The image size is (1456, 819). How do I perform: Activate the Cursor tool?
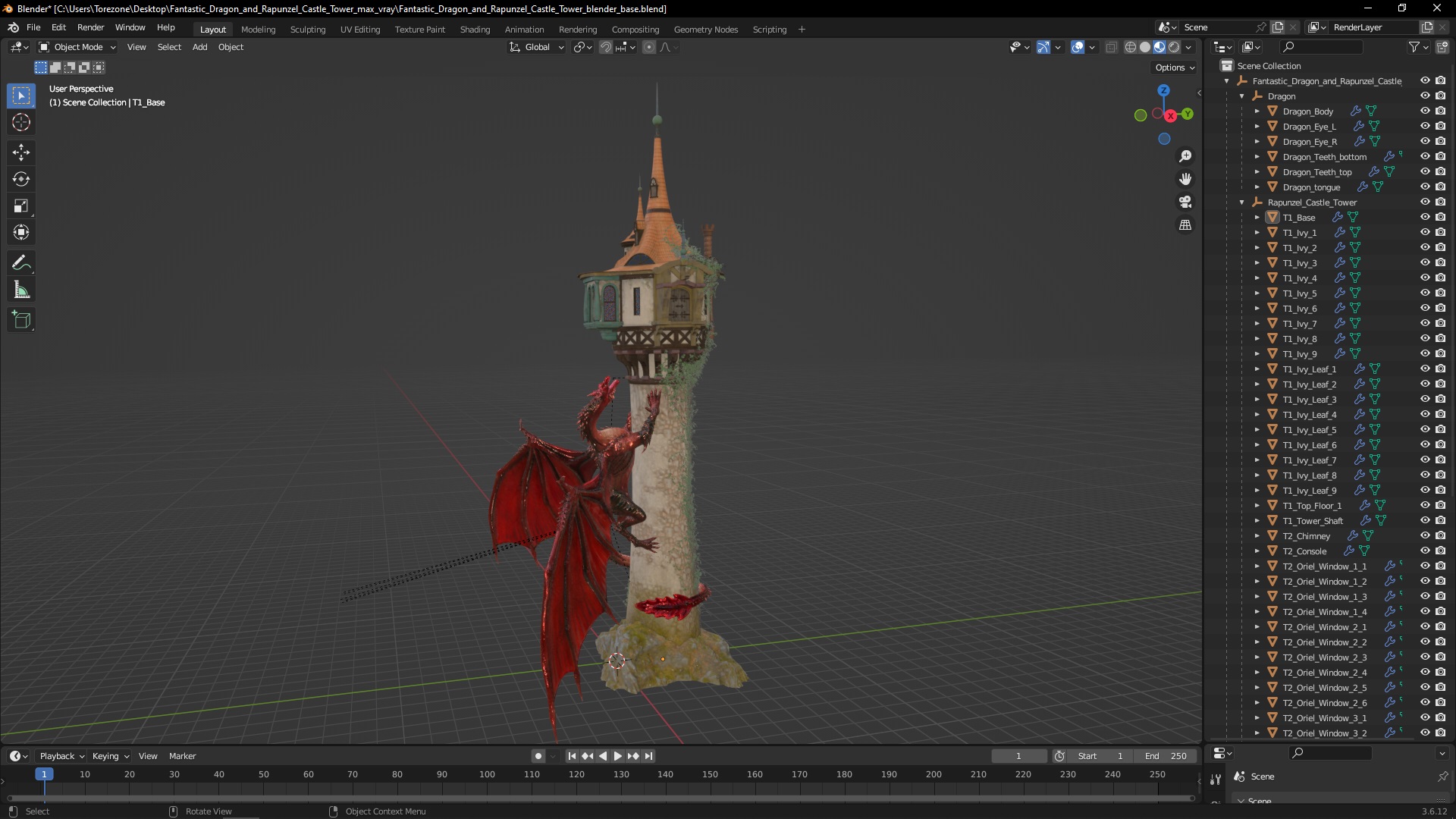(x=21, y=122)
